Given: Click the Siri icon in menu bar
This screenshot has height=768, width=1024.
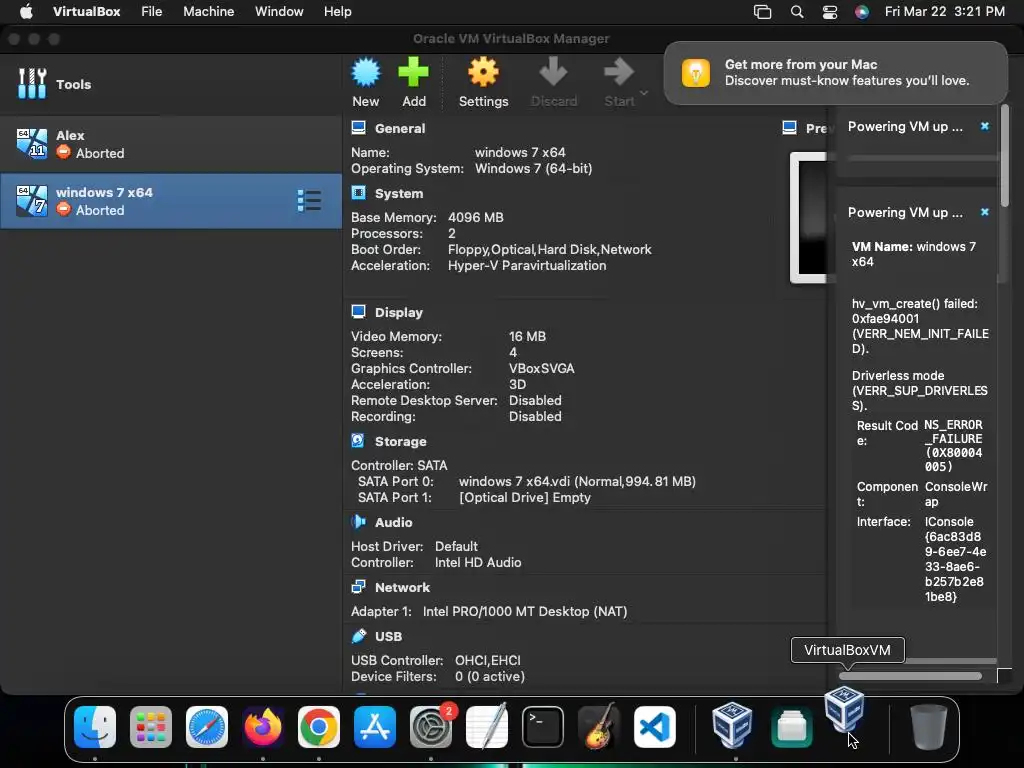Looking at the screenshot, I should [x=861, y=12].
